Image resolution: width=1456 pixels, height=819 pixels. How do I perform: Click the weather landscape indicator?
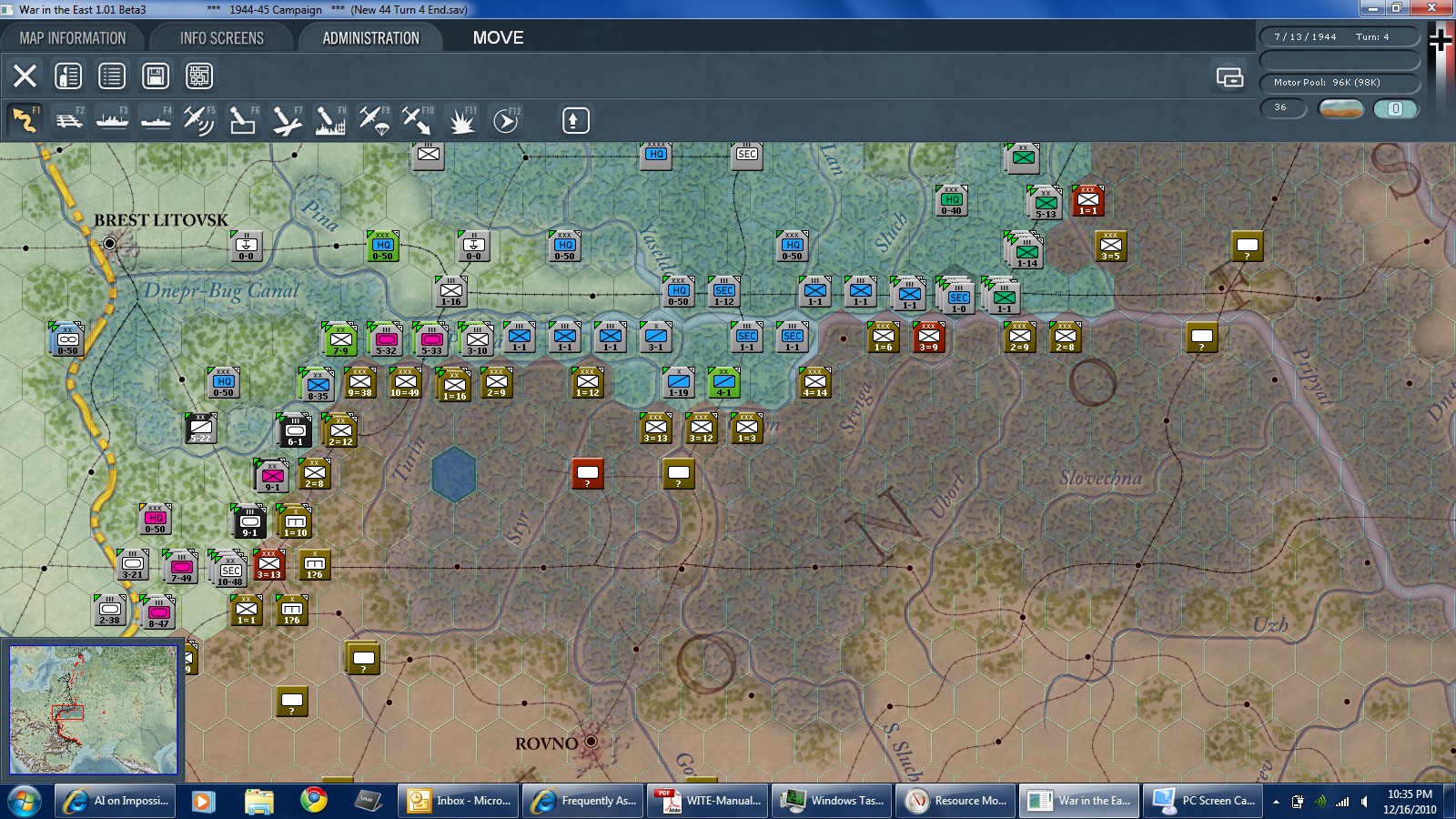(1341, 108)
